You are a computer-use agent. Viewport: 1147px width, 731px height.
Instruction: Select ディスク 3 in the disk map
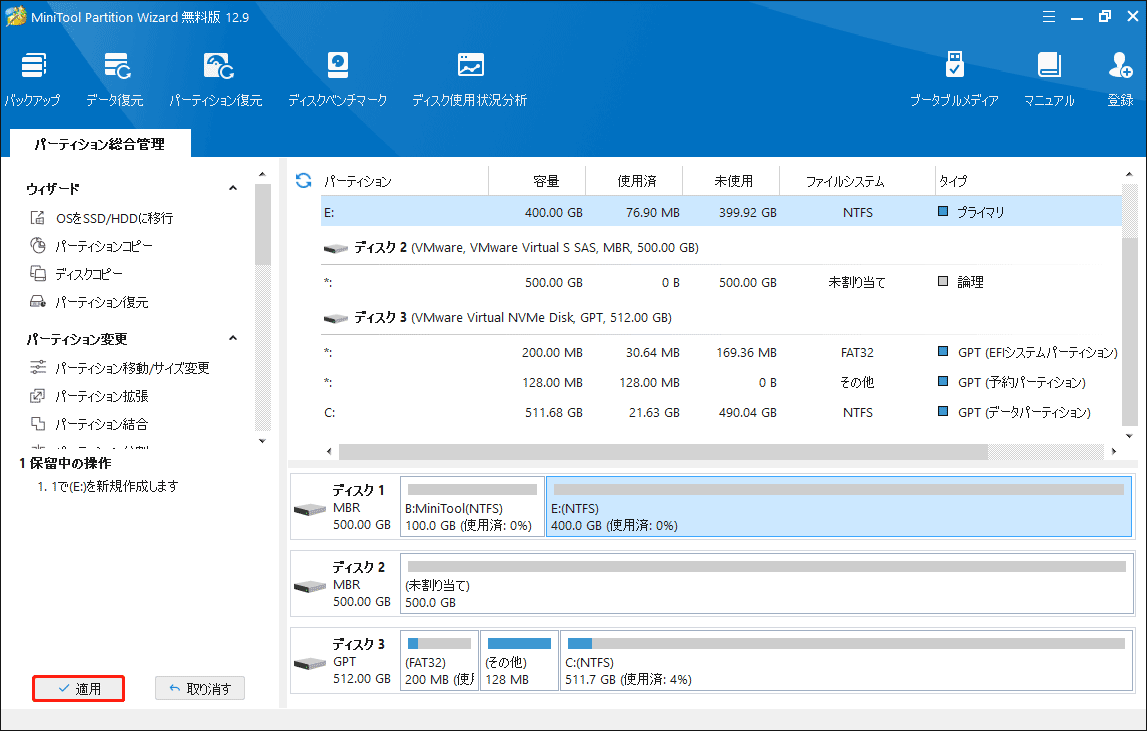point(345,661)
